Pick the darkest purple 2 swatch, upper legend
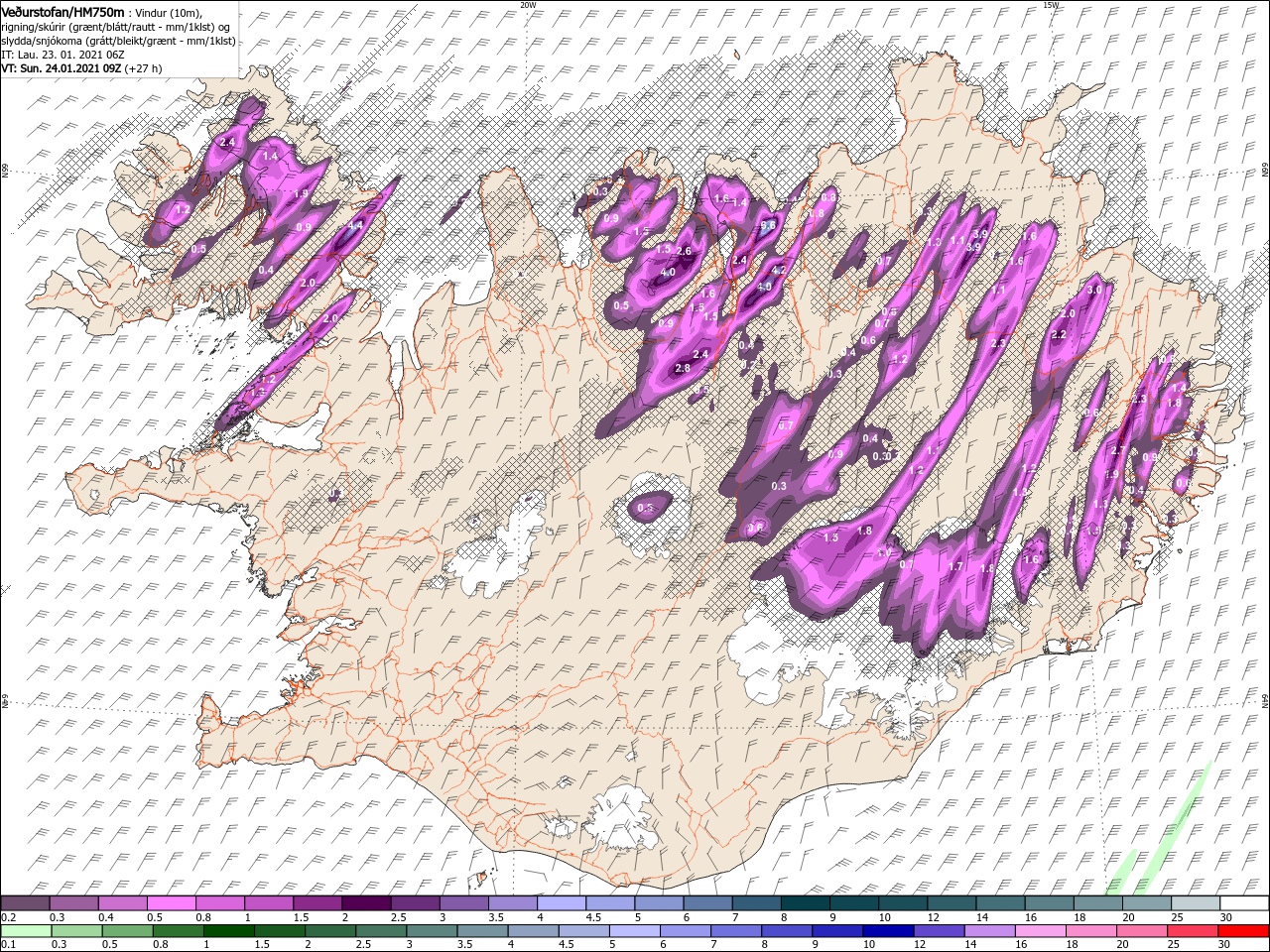1270x952 pixels. (365, 903)
